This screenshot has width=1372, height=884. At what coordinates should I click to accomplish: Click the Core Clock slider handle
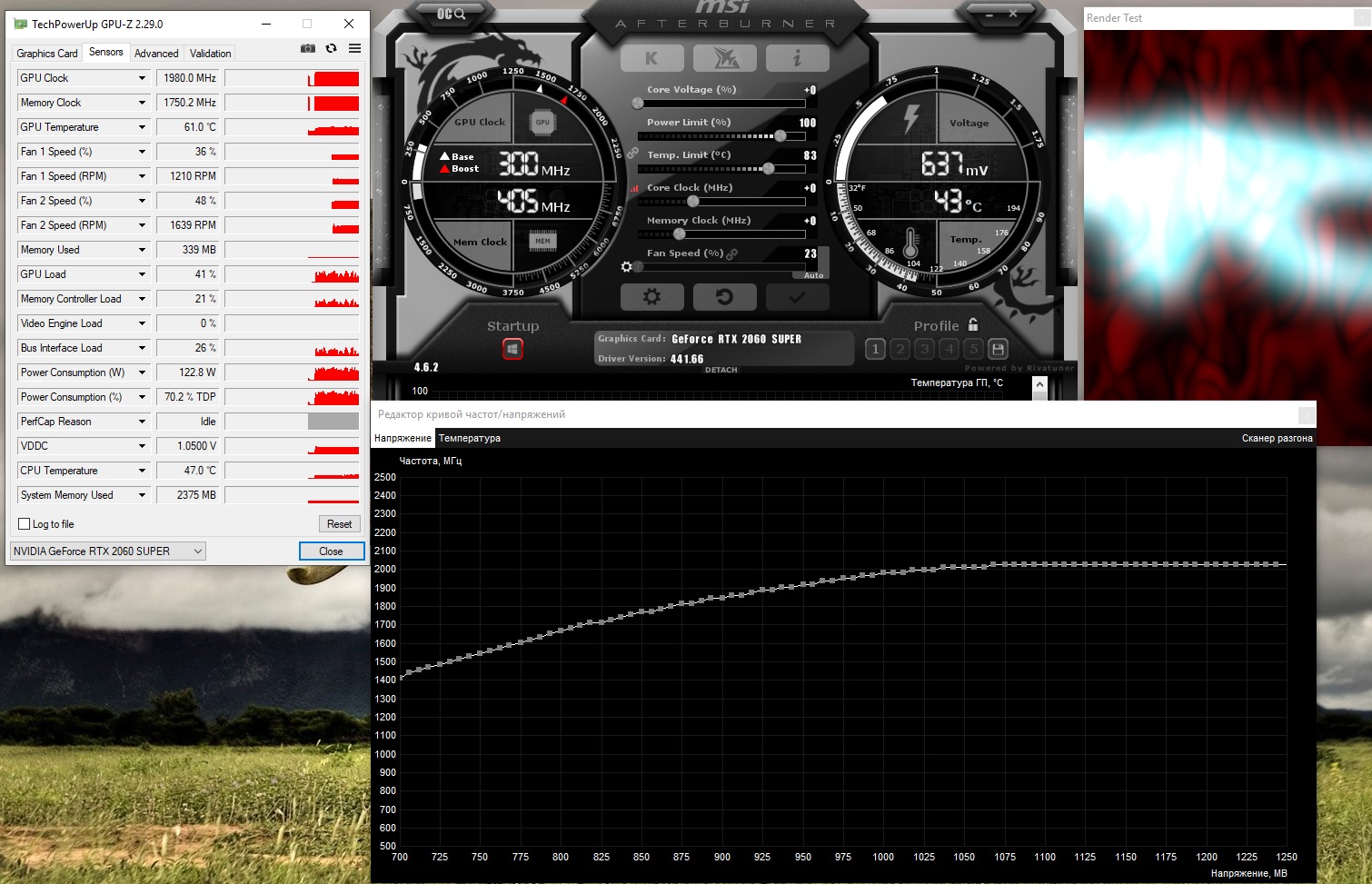point(693,202)
